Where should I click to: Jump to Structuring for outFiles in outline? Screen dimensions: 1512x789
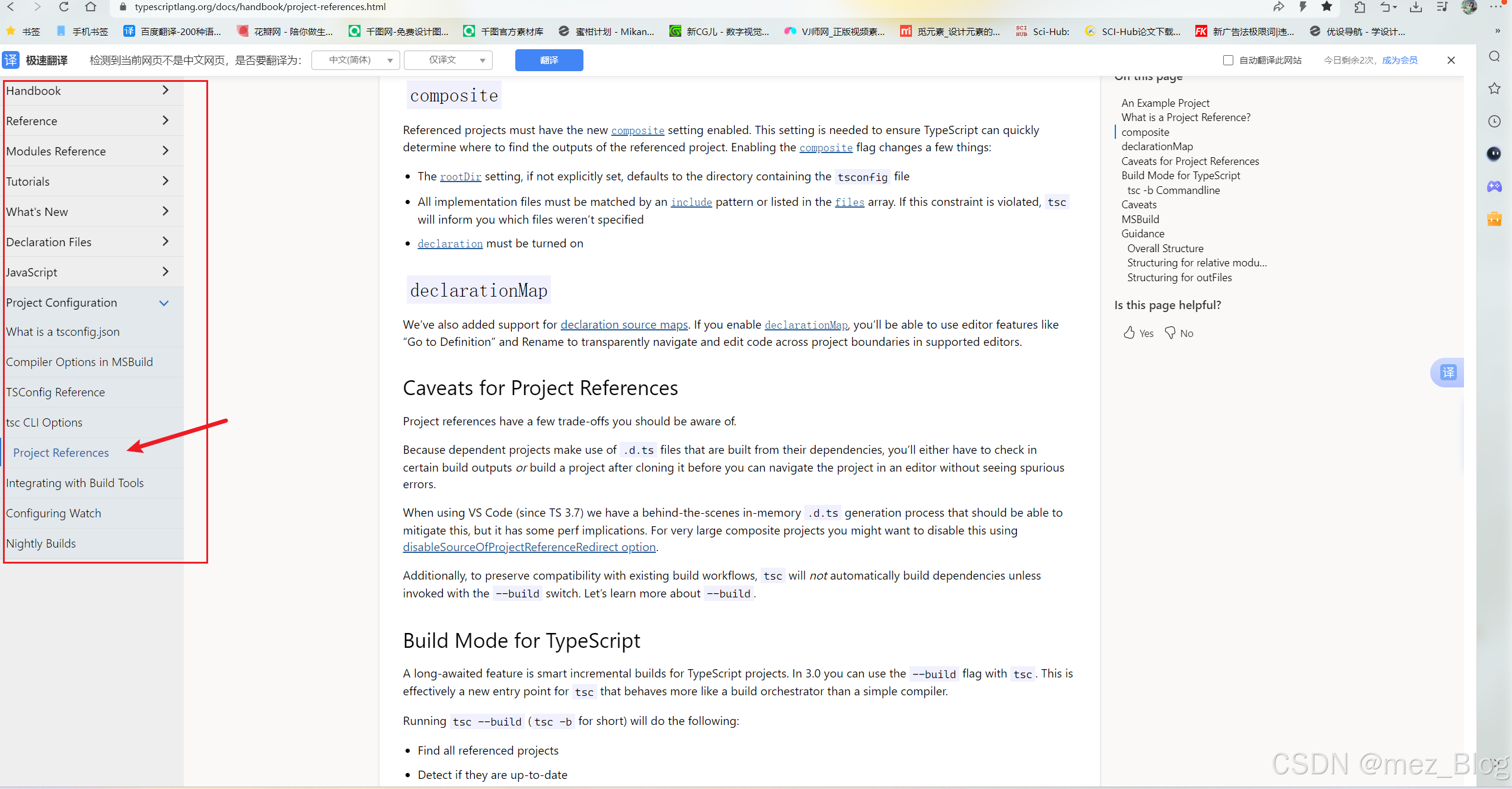[1179, 277]
